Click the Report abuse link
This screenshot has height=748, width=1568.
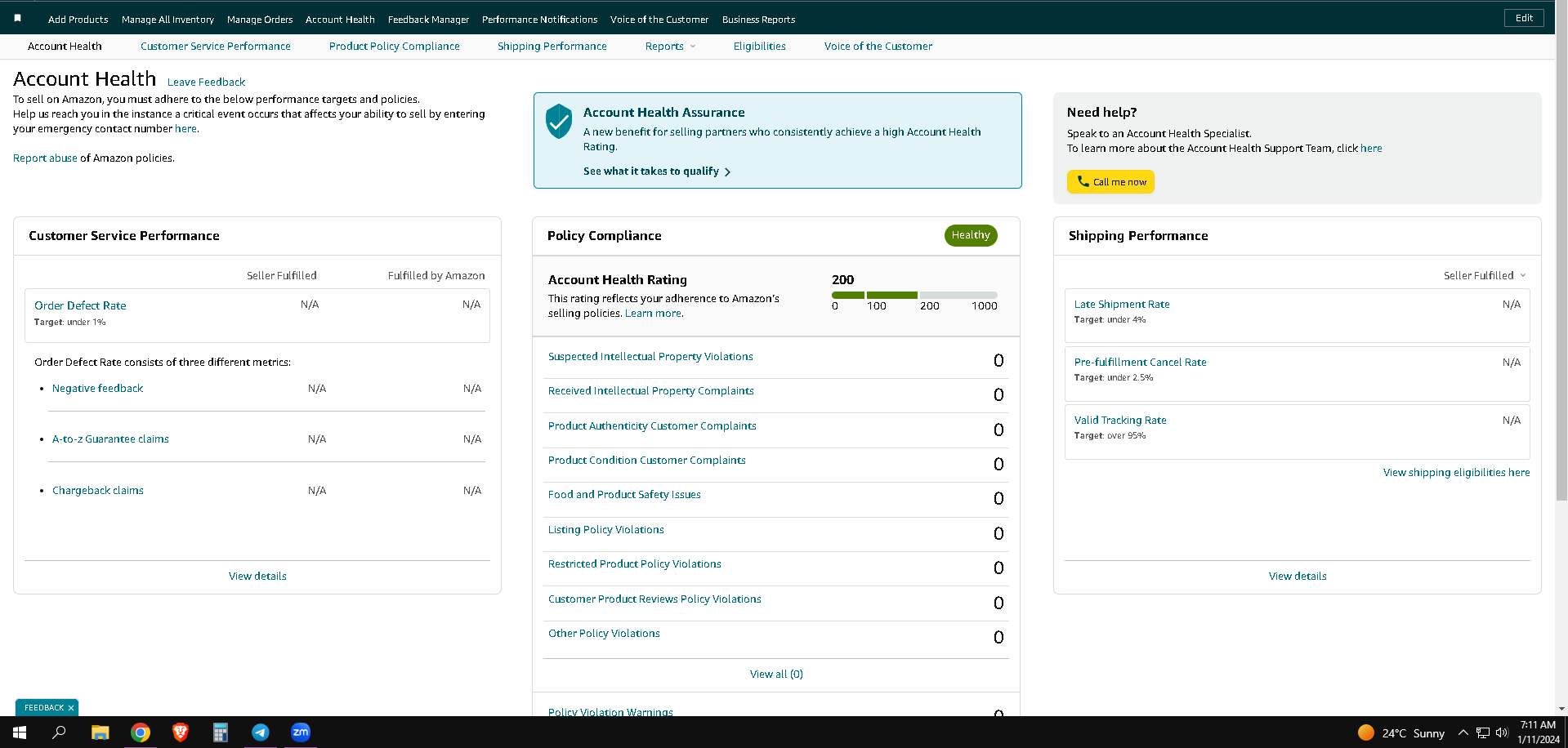pyautogui.click(x=45, y=158)
